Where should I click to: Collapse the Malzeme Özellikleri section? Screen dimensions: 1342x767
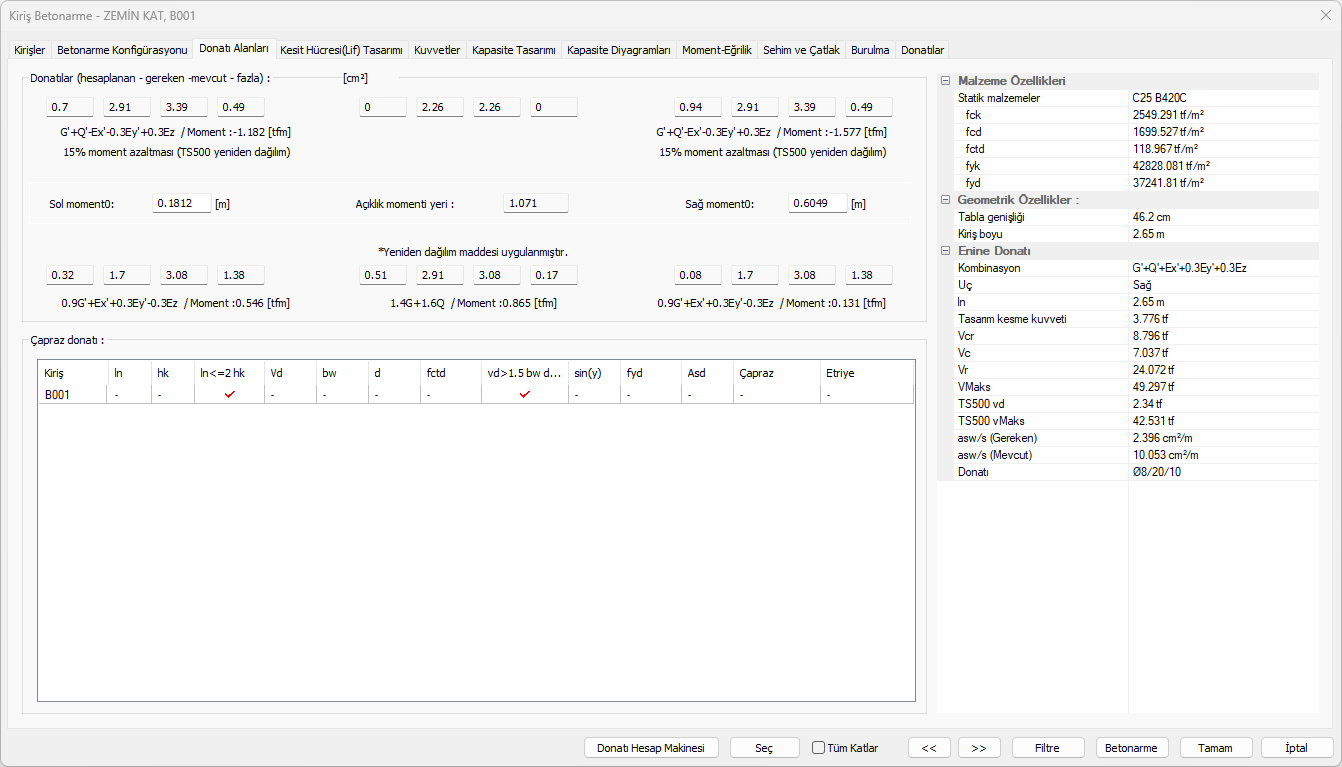pyautogui.click(x=945, y=81)
